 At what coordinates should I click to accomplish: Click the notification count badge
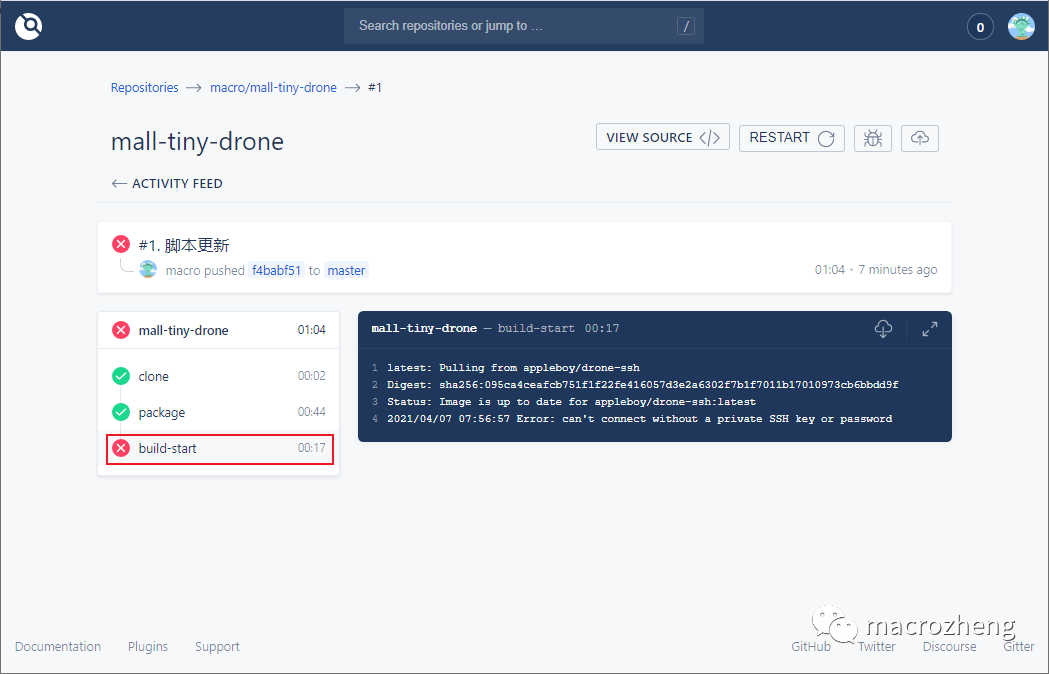point(979,26)
